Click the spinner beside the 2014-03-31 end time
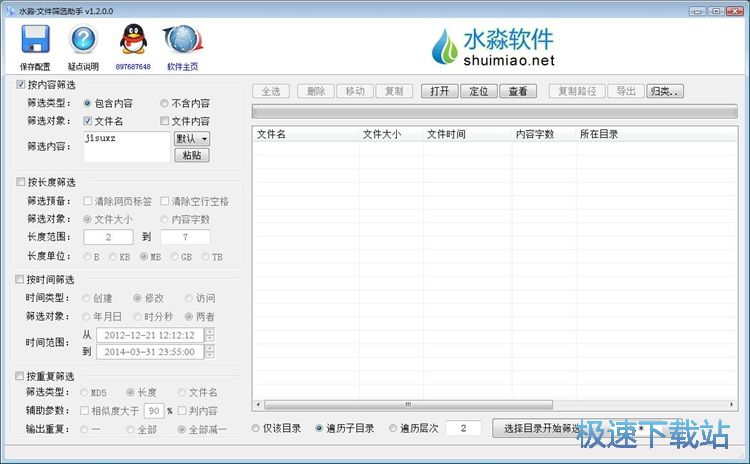 pyautogui.click(x=210, y=352)
